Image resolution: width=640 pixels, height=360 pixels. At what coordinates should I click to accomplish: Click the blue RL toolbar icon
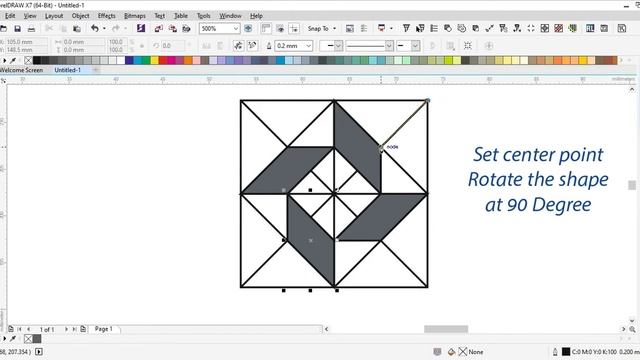coord(590,28)
